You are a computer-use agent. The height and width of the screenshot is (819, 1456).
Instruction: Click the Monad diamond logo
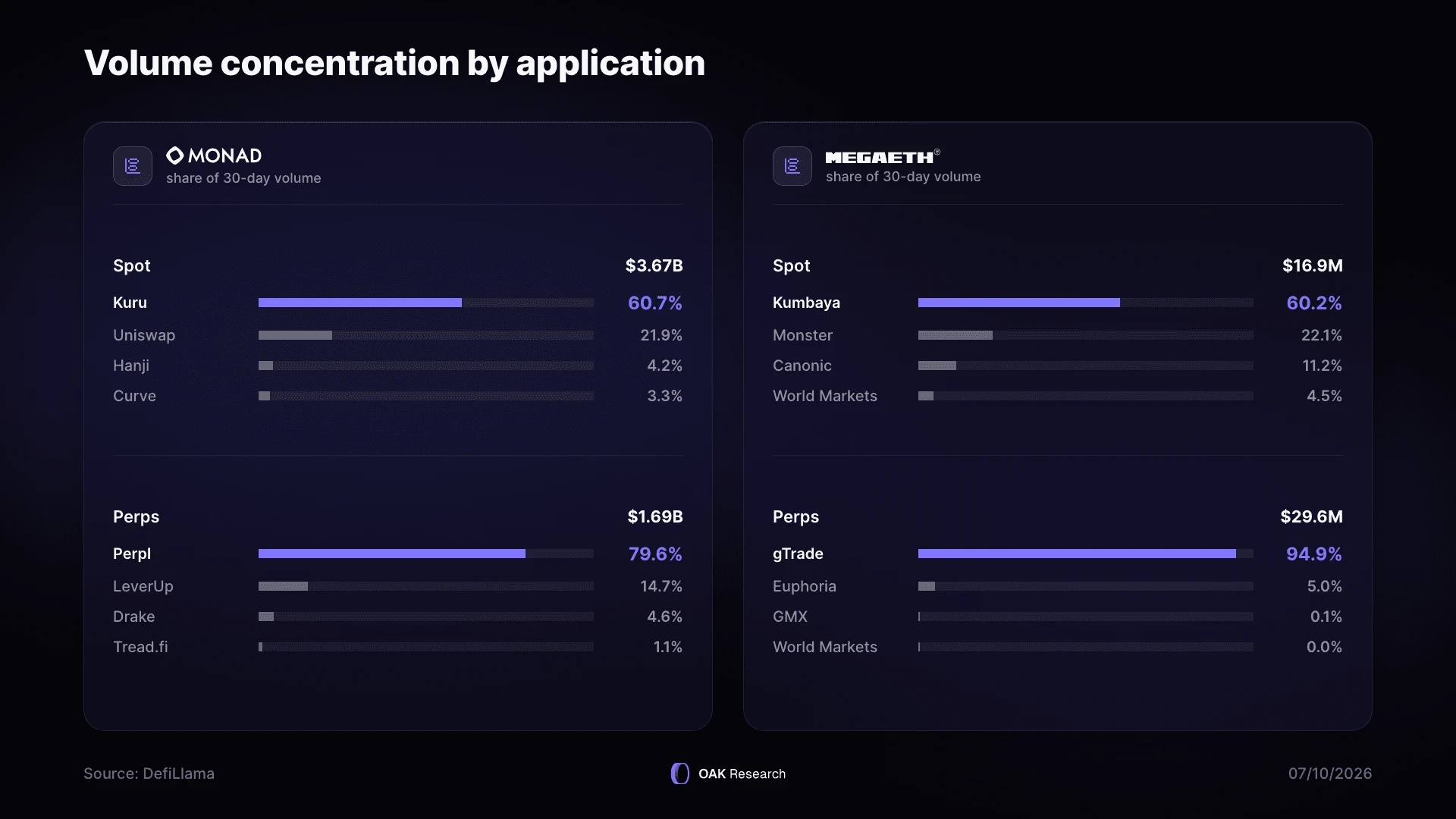(x=175, y=155)
